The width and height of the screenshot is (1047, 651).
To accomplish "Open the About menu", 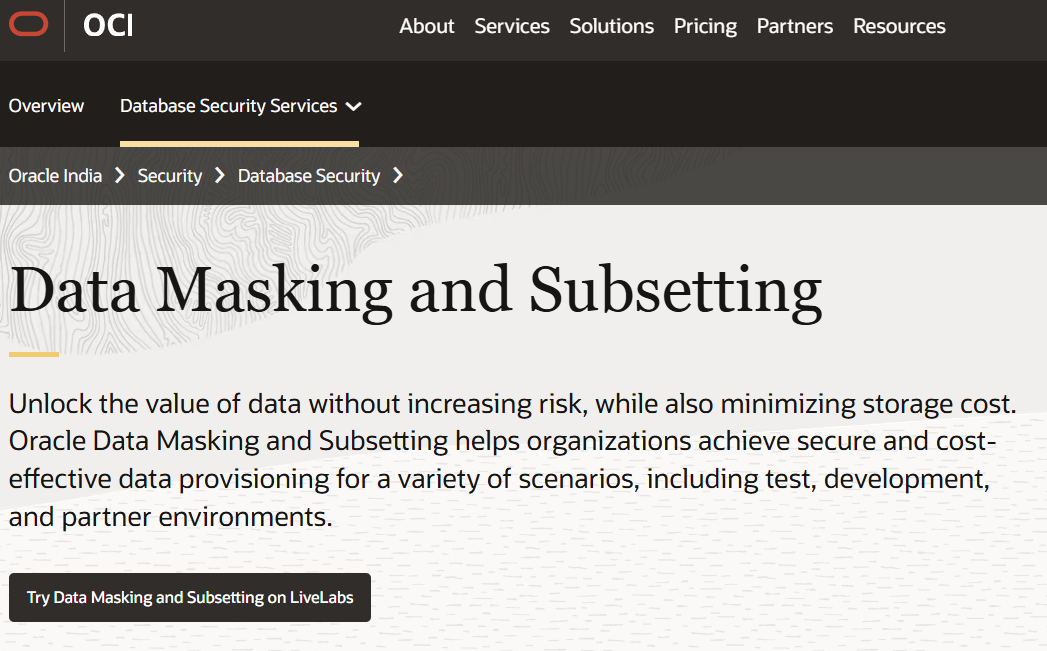I will 427,27.
